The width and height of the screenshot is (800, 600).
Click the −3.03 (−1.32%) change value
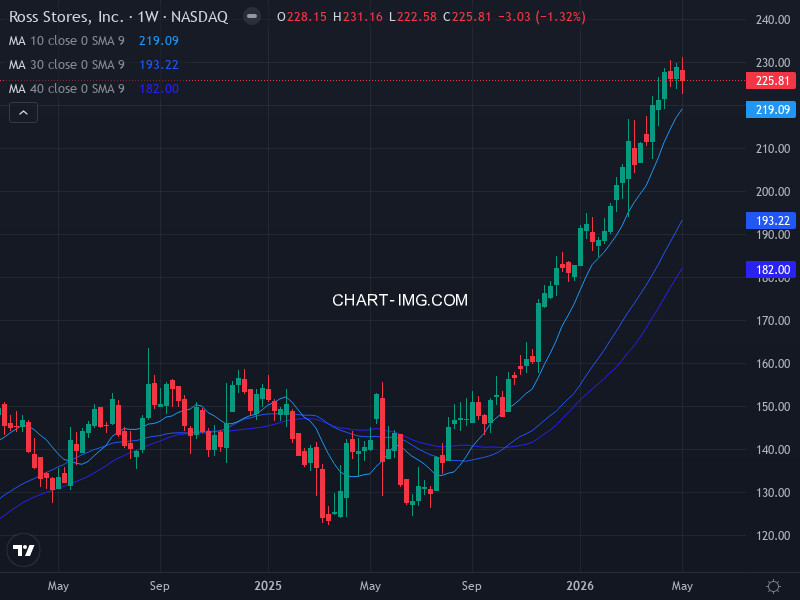pyautogui.click(x=541, y=17)
